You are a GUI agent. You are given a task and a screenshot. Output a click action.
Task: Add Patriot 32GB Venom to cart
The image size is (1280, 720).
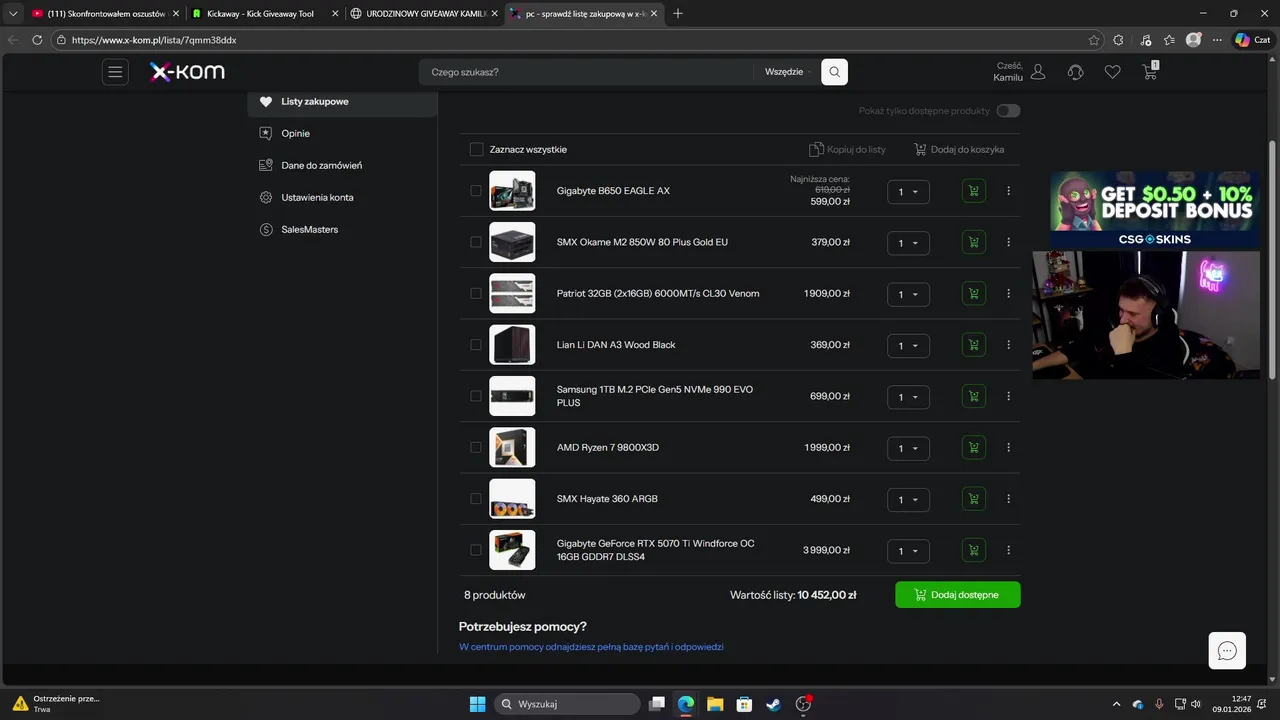coord(973,294)
